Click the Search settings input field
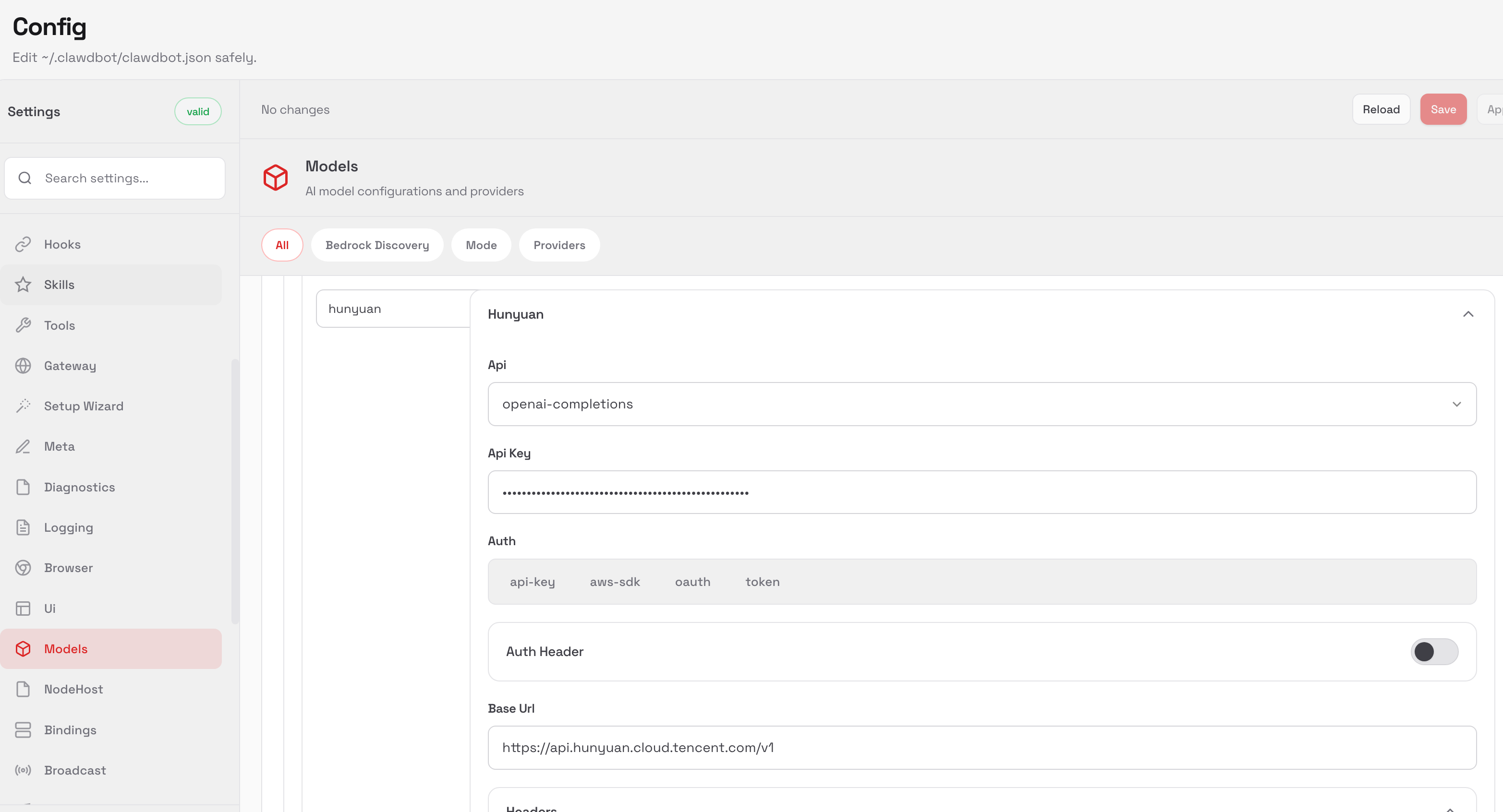This screenshot has height=812, width=1503. 128,179
